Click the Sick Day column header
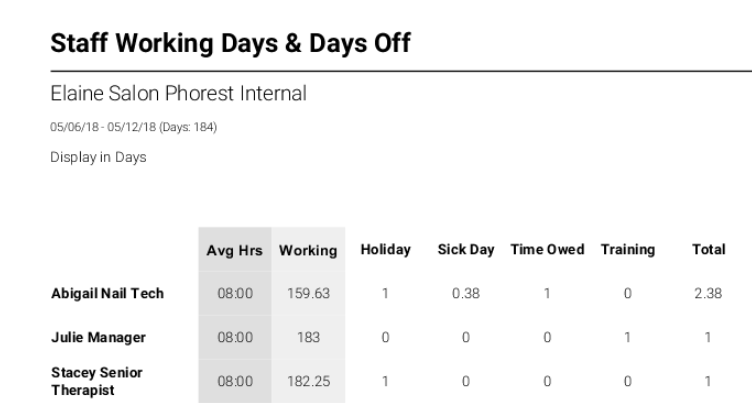 coord(466,249)
